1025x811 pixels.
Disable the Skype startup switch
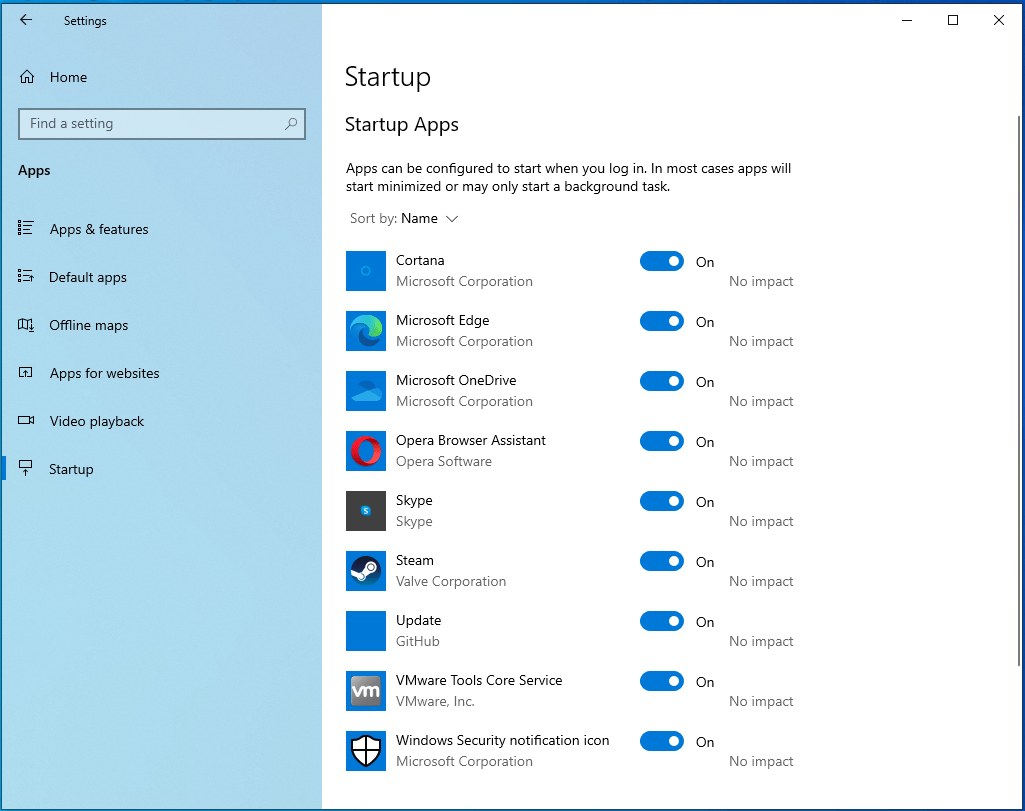tap(661, 501)
